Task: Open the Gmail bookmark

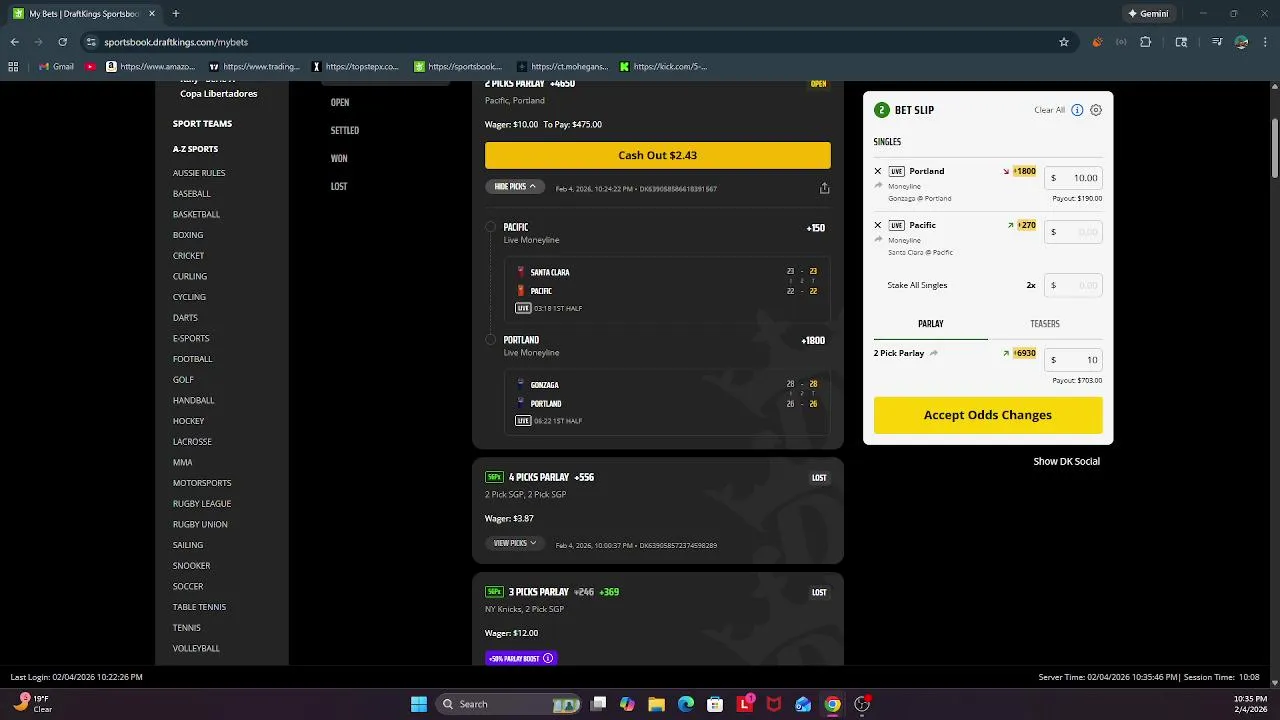Action: [56, 67]
